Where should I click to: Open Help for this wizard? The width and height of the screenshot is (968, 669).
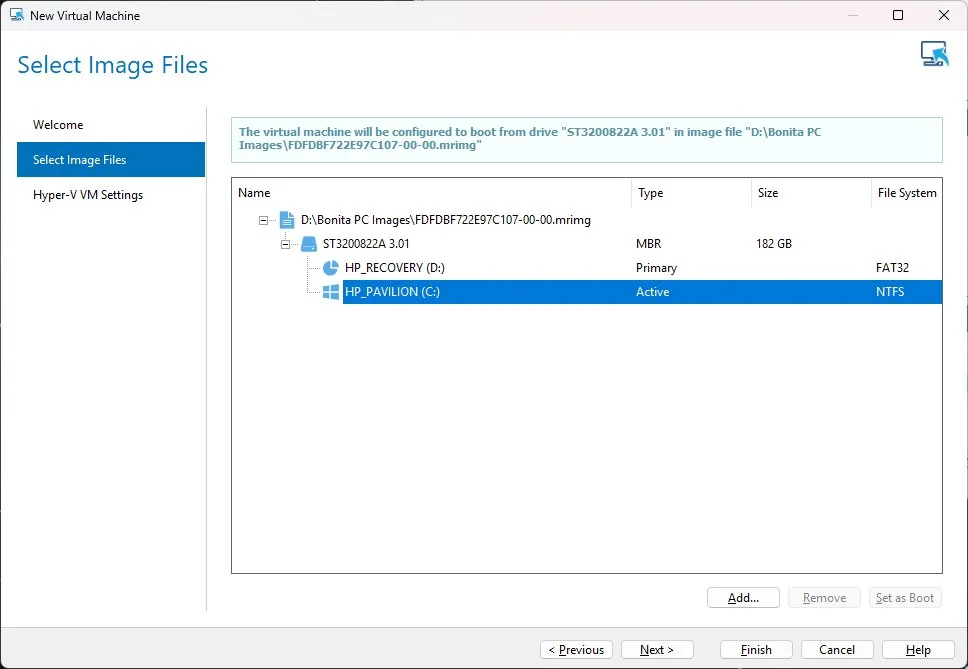tap(918, 650)
